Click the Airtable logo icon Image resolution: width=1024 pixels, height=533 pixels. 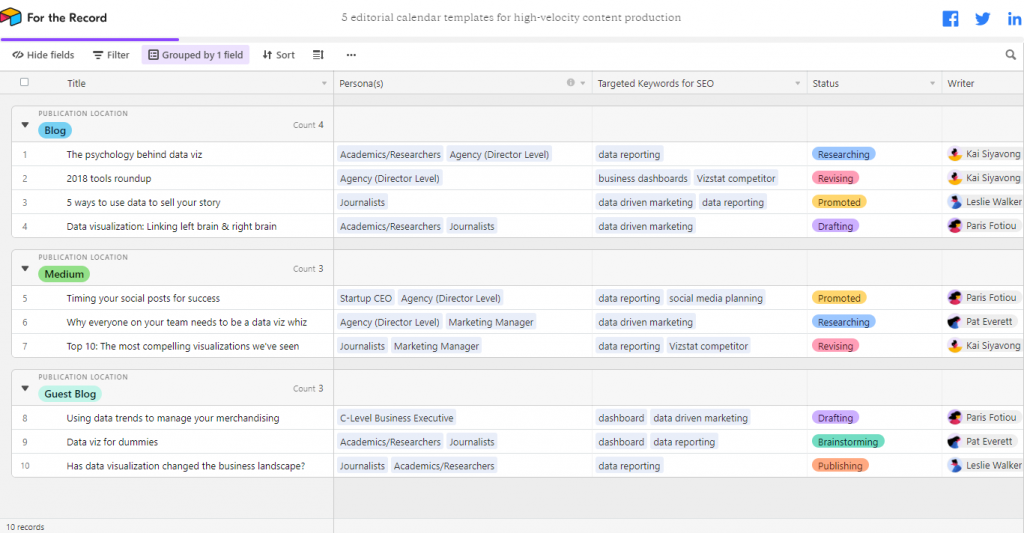click(11, 18)
